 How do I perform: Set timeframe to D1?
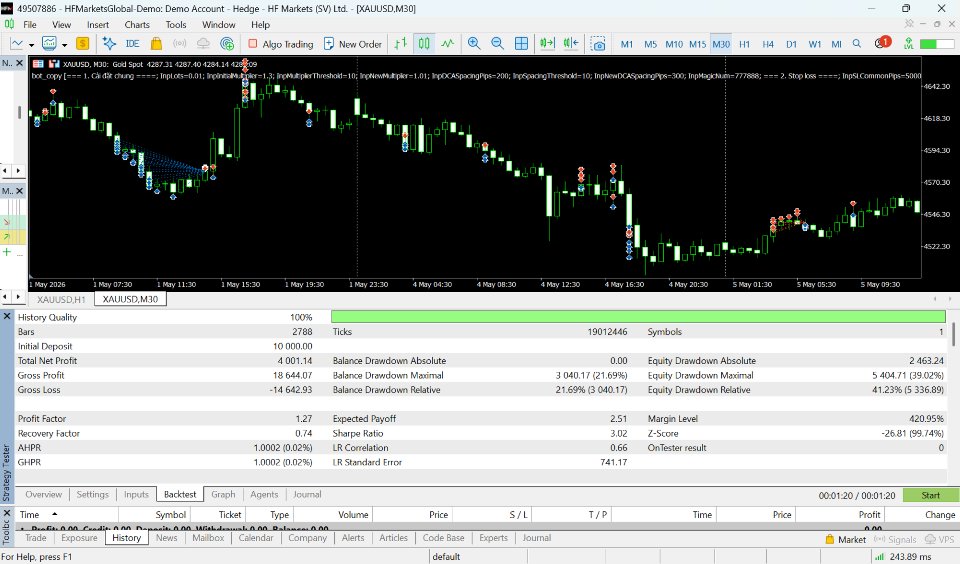click(x=791, y=44)
